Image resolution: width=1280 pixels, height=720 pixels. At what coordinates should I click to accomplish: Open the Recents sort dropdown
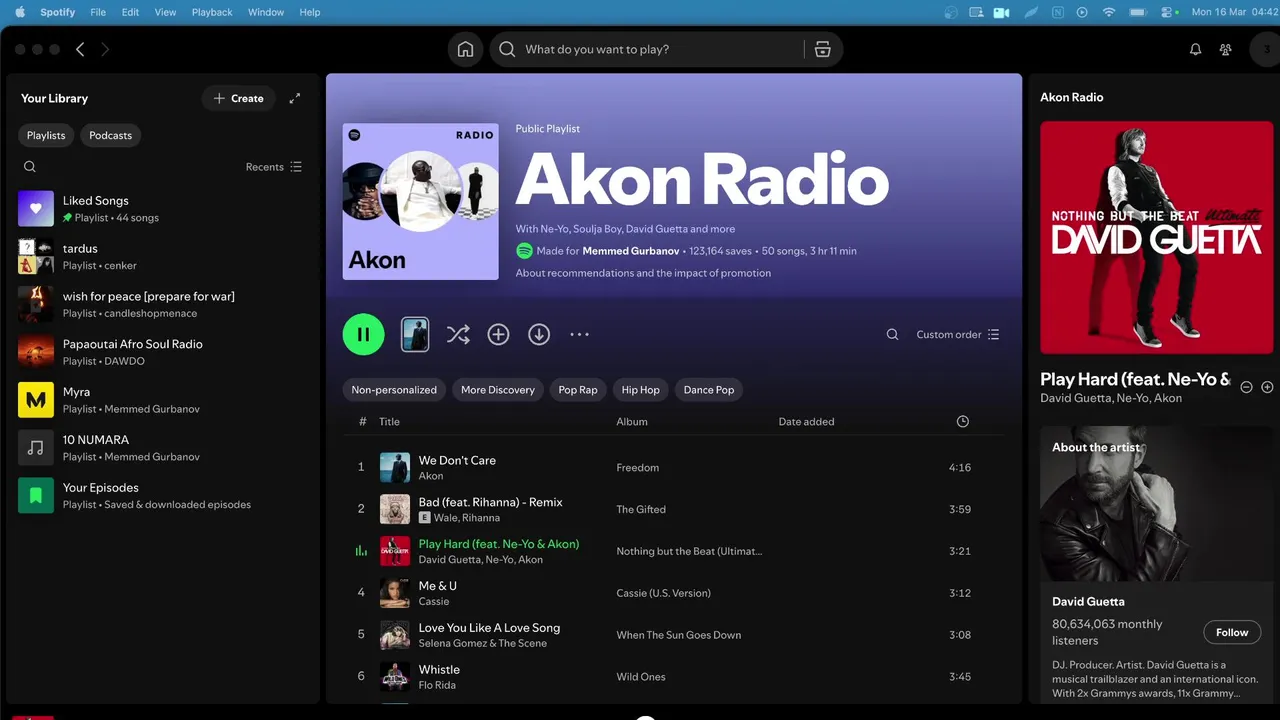[x=273, y=167]
